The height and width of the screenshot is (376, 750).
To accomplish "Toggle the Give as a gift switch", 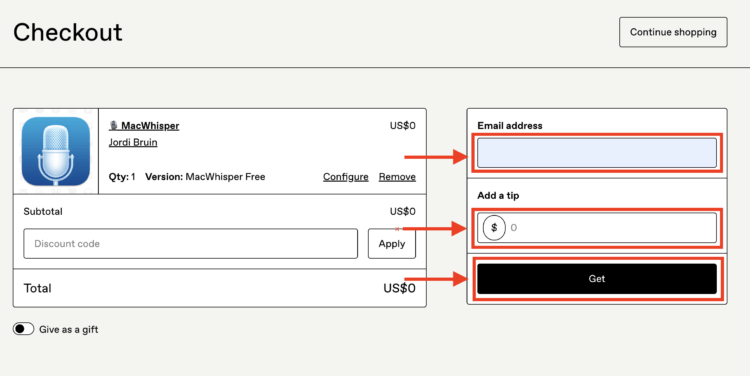I will coord(23,329).
